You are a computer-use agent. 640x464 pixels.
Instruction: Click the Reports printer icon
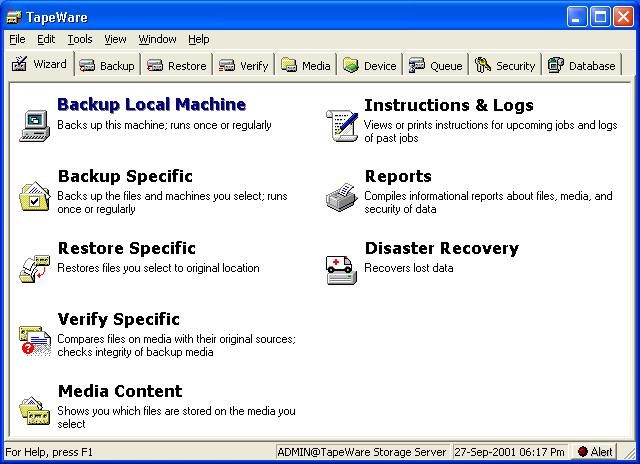click(342, 197)
